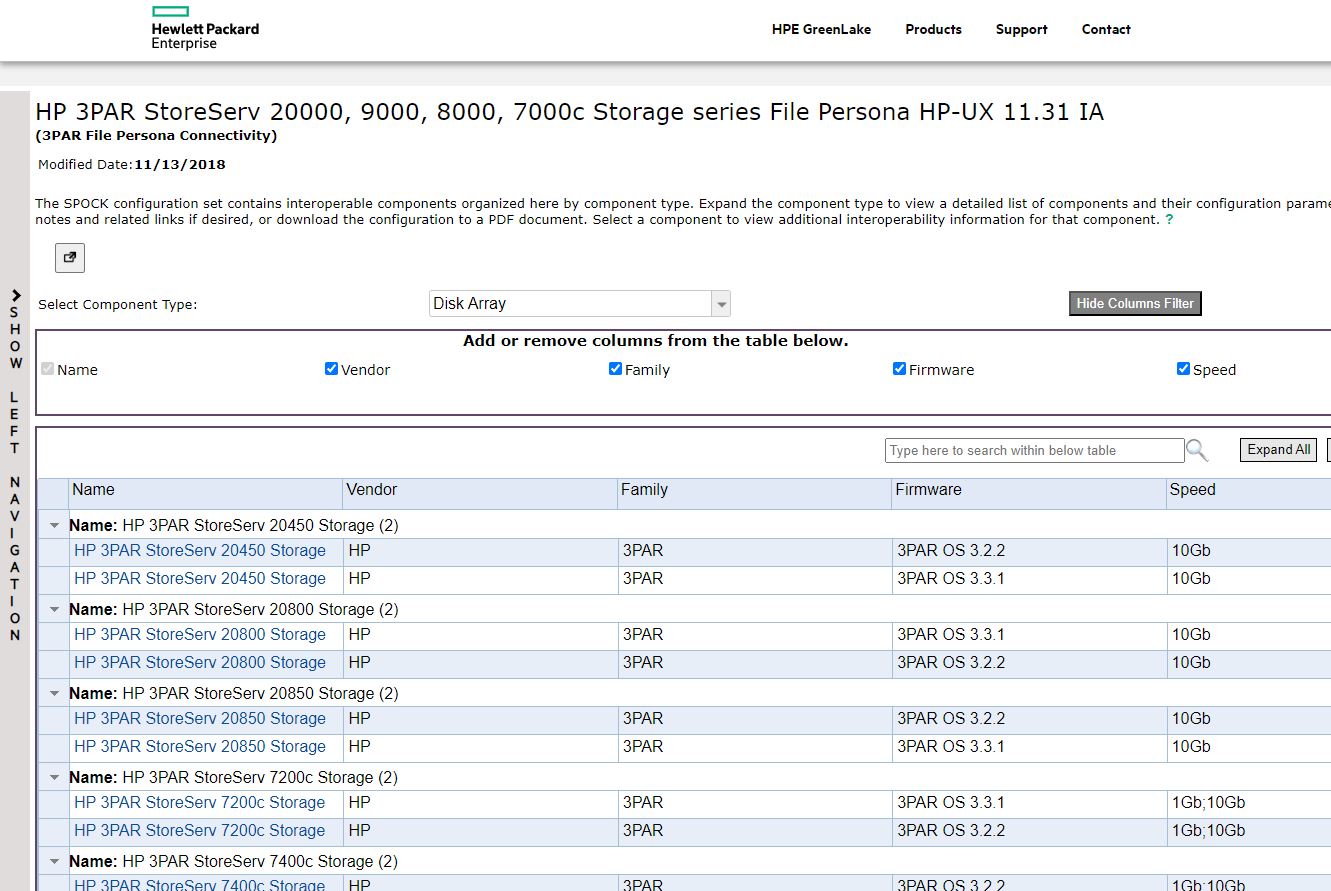This screenshot has height=891, width=1331.
Task: Open StoreServ 7200c link with 3PAR OS 3.3.1
Action: (200, 803)
